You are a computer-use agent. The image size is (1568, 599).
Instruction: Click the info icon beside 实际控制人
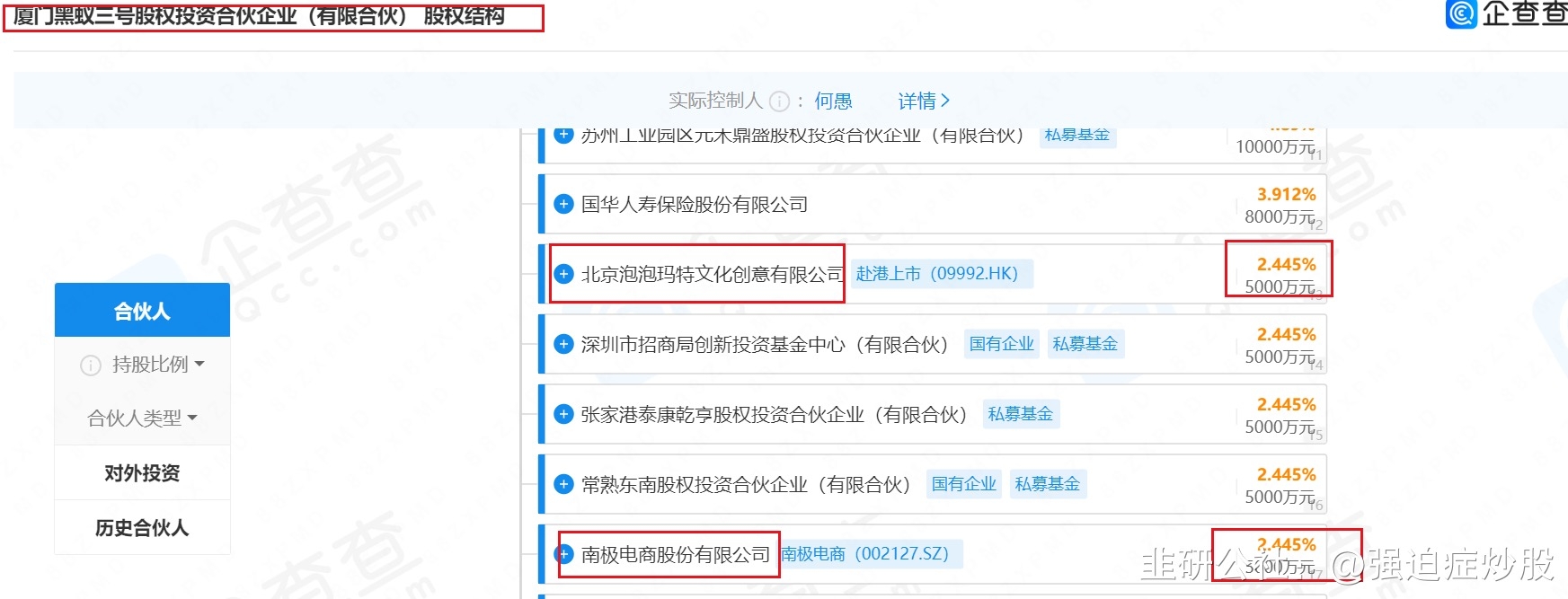780,101
